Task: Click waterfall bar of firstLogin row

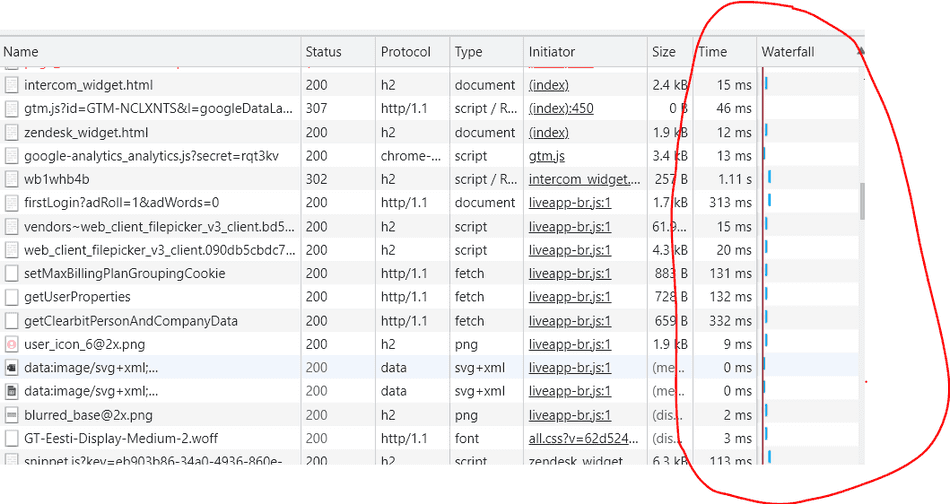Action: coord(769,200)
